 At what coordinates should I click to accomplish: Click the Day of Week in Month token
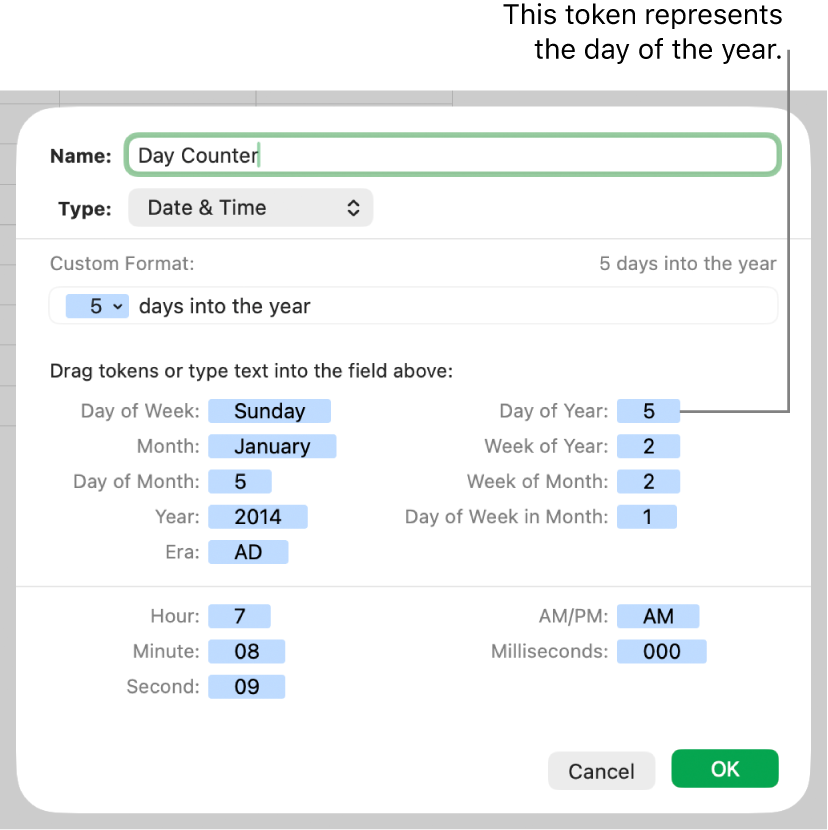coord(646,517)
